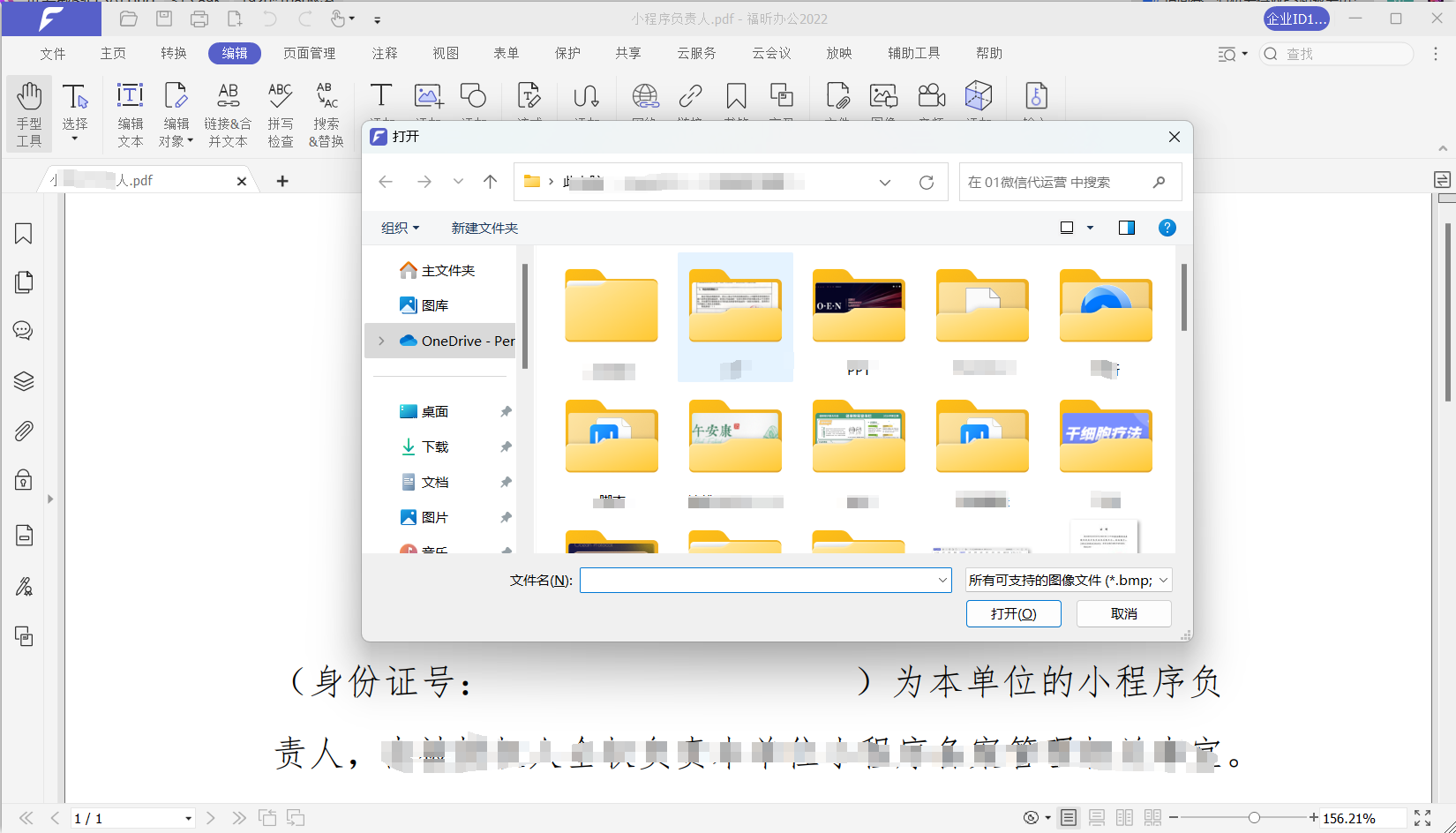The width and height of the screenshot is (1456, 833).
Task: Click the Save icon in quick access toolbar
Action: pyautogui.click(x=164, y=19)
